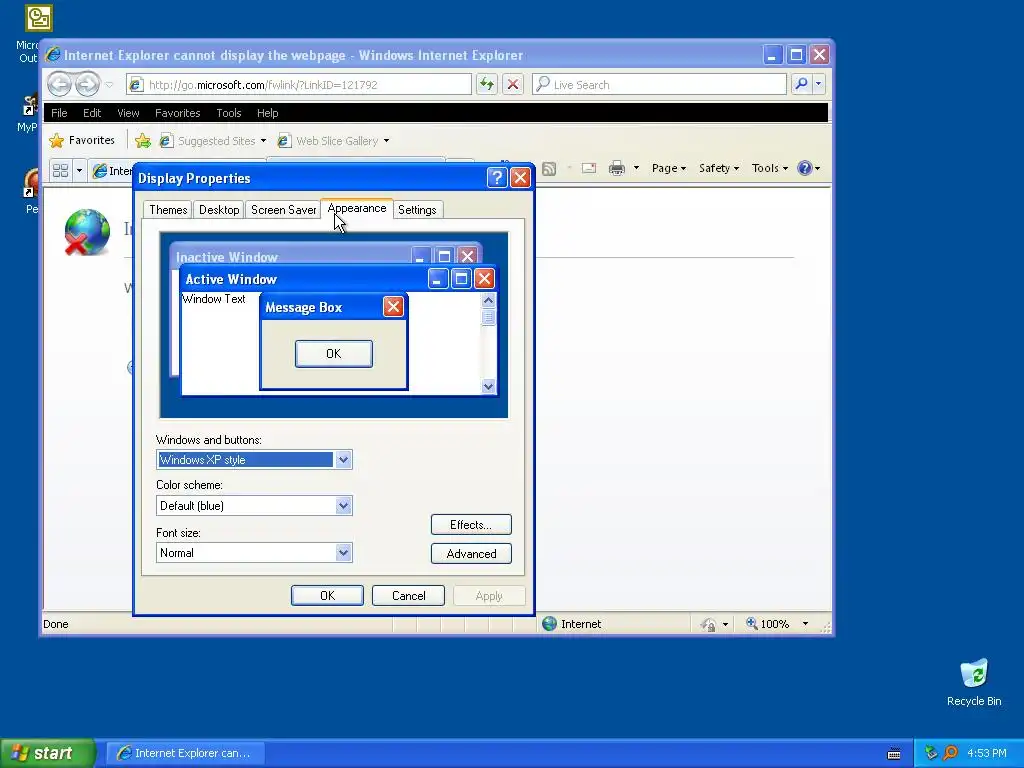Open the Help menu in Internet Explorer
The height and width of the screenshot is (768, 1024).
[267, 113]
